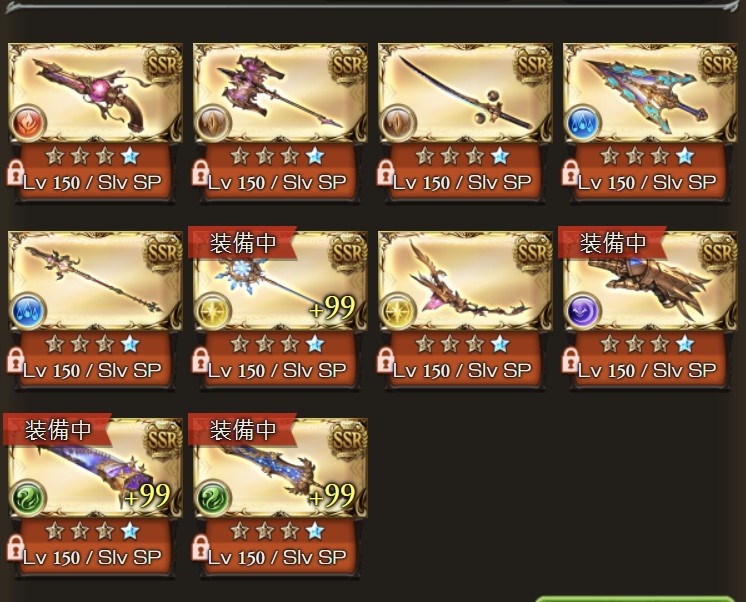Toggle the lock icon under the katana
This screenshot has height=602, width=746.
tap(385, 173)
